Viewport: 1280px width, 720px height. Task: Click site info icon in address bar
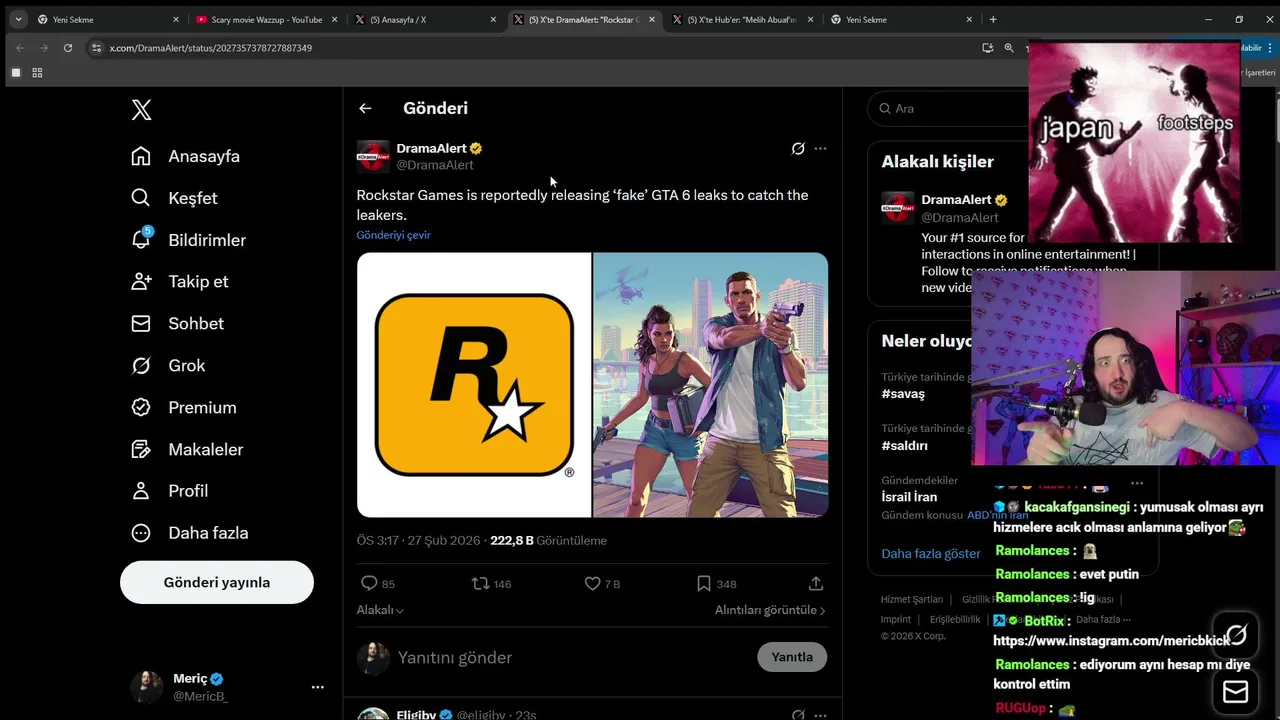click(96, 48)
